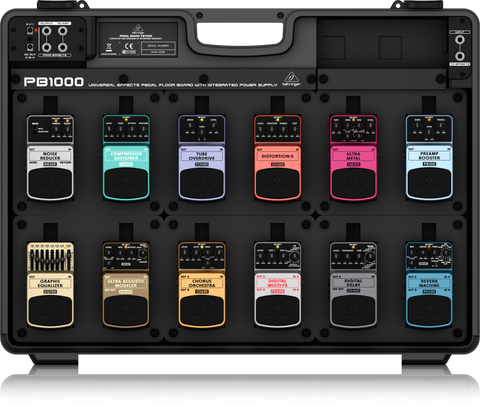Click the carrying handle cutout
The height and width of the screenshot is (408, 480).
point(240,34)
